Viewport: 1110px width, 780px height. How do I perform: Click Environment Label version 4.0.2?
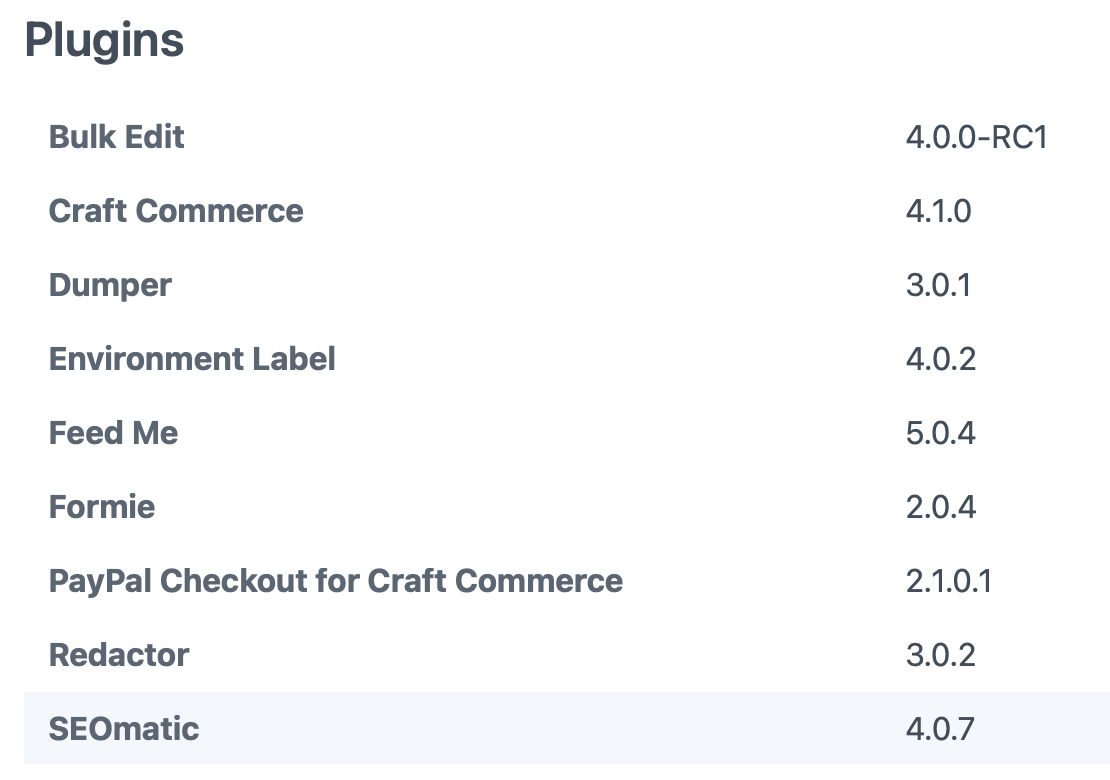coord(941,360)
